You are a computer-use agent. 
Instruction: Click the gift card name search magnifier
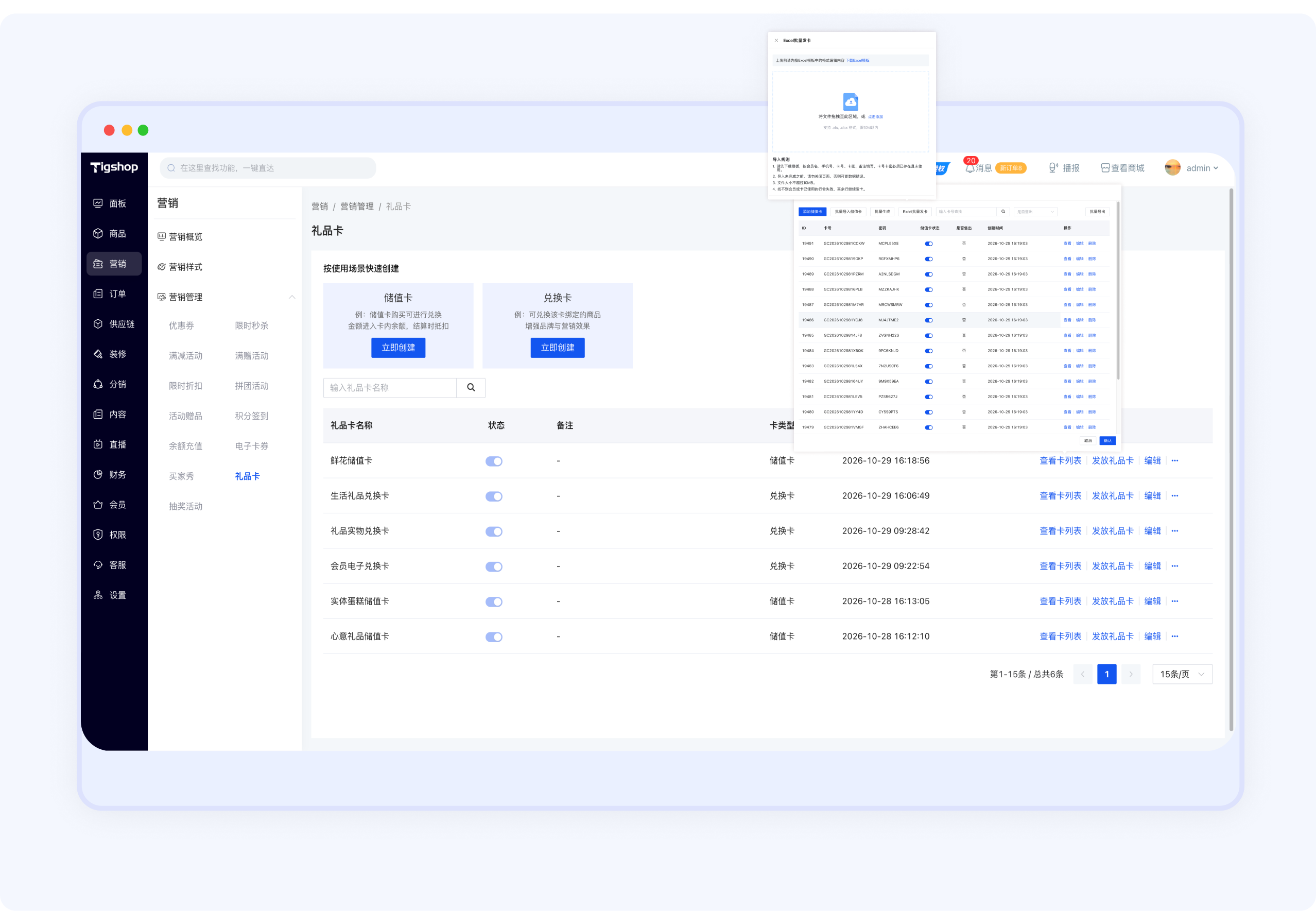[471, 388]
